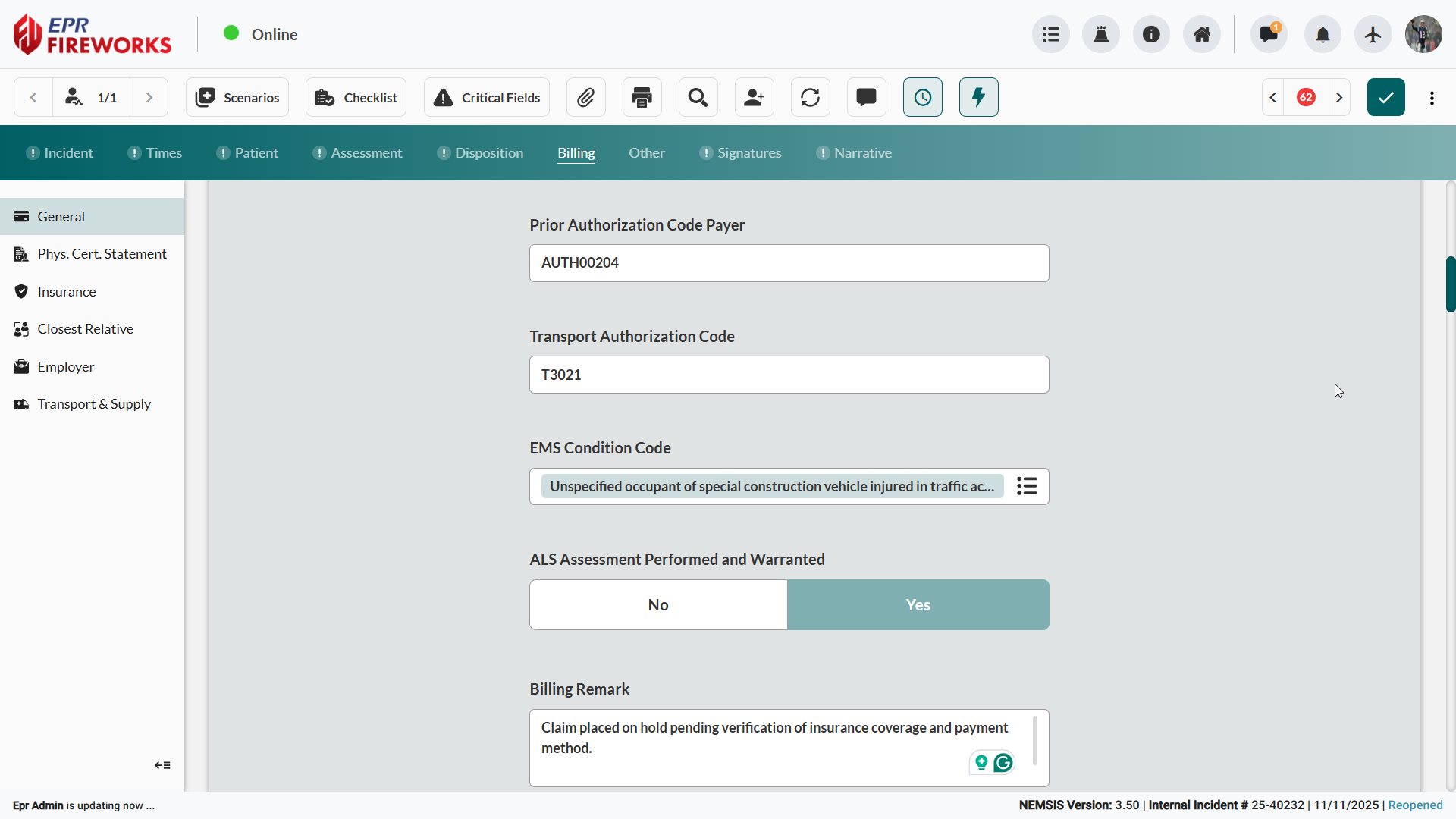
Task: Open the Critical Fields button
Action: 487,97
